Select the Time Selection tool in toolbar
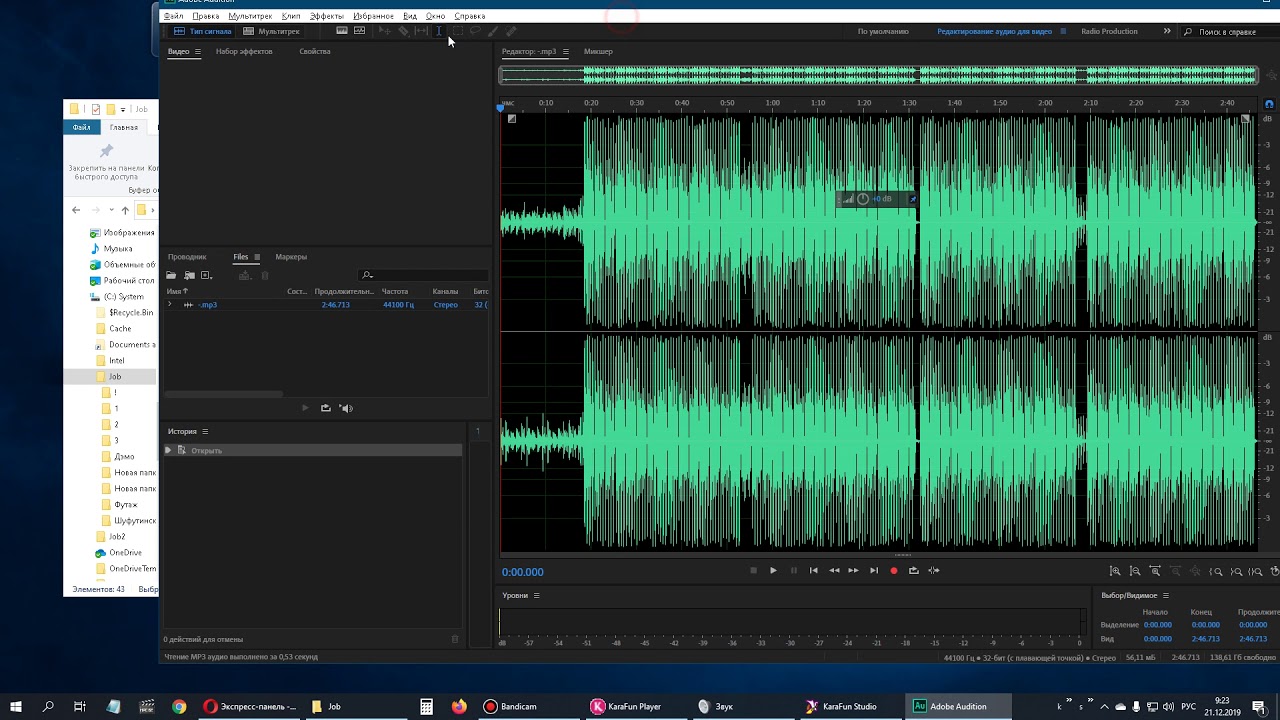1280x720 pixels. click(x=438, y=31)
